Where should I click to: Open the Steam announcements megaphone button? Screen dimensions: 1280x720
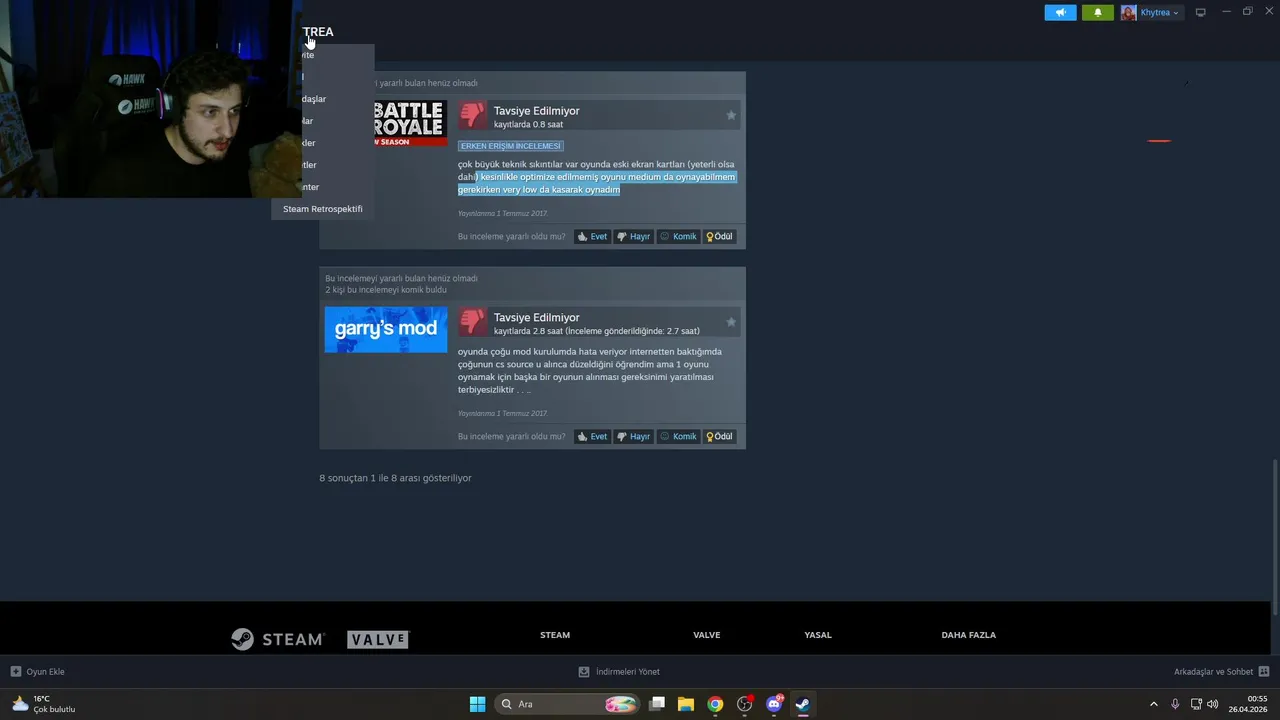[1060, 12]
